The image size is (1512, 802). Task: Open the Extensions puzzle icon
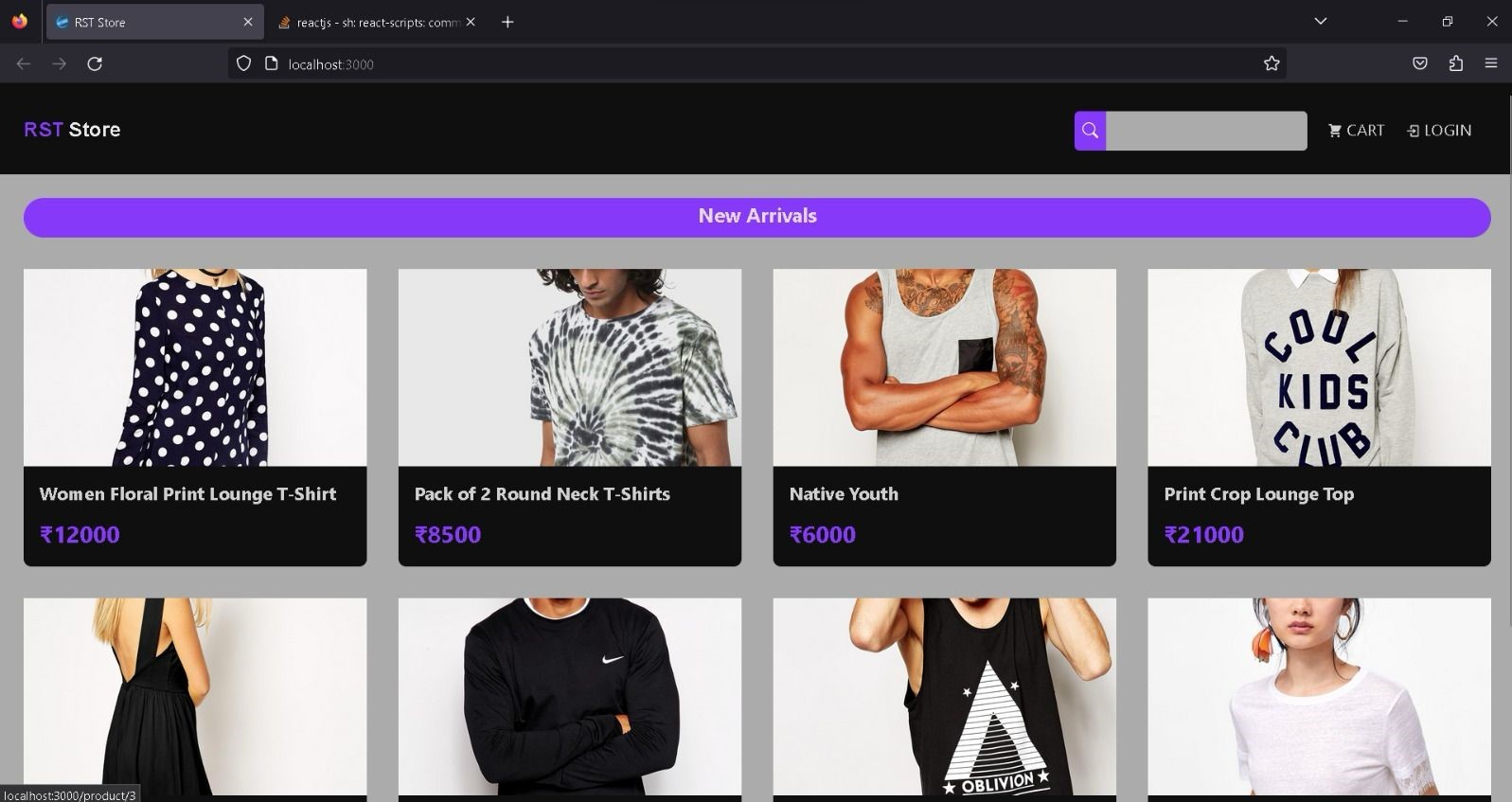tap(1456, 63)
